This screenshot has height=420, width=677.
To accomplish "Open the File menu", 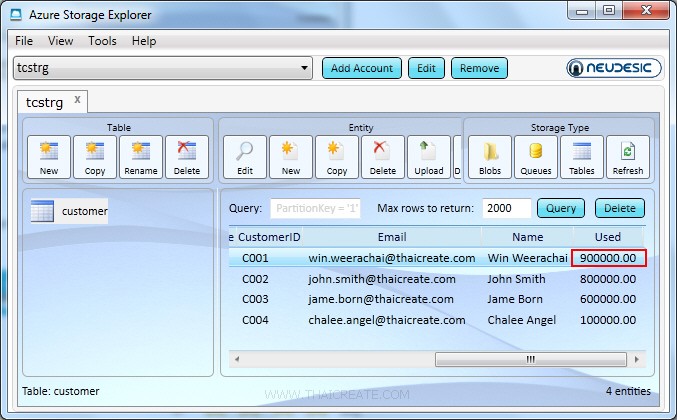I will click(x=24, y=41).
